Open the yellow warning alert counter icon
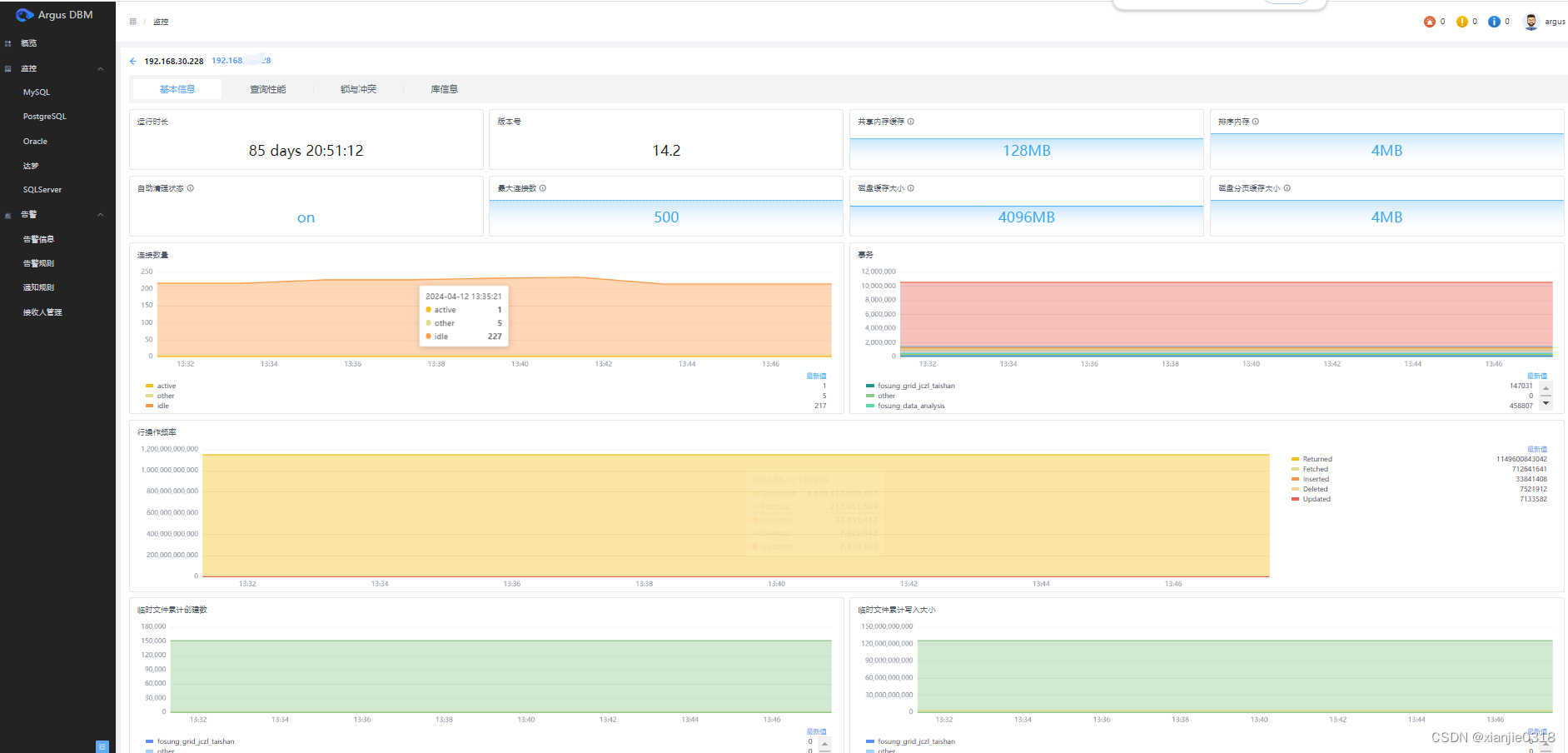 point(1462,22)
